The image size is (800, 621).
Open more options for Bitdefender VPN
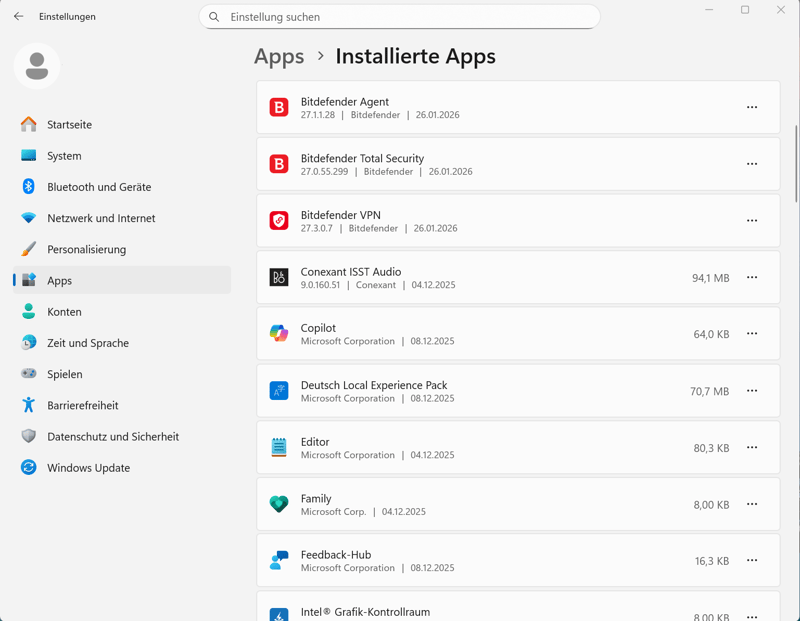pos(752,220)
